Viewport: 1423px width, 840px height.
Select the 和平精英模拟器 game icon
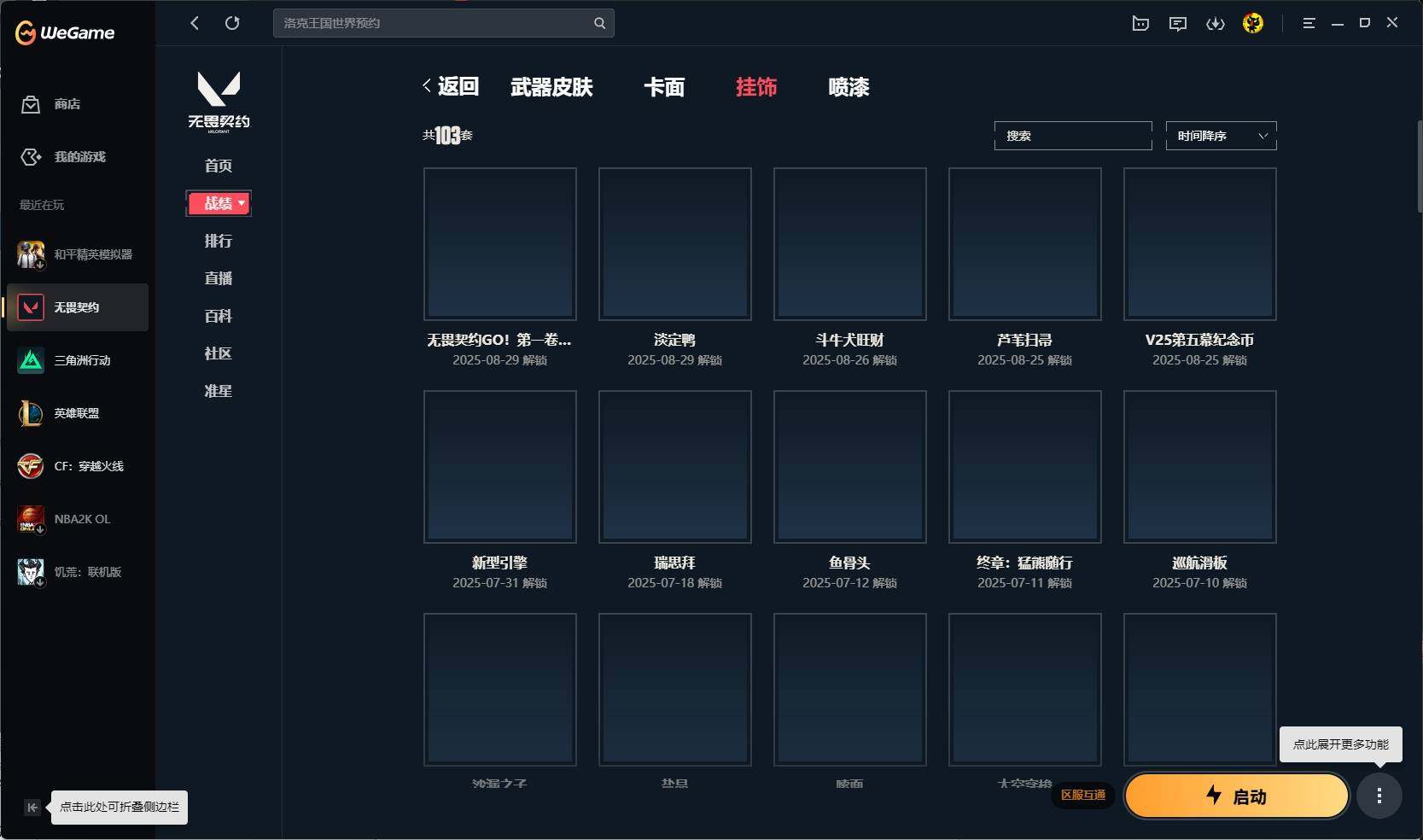(x=31, y=254)
